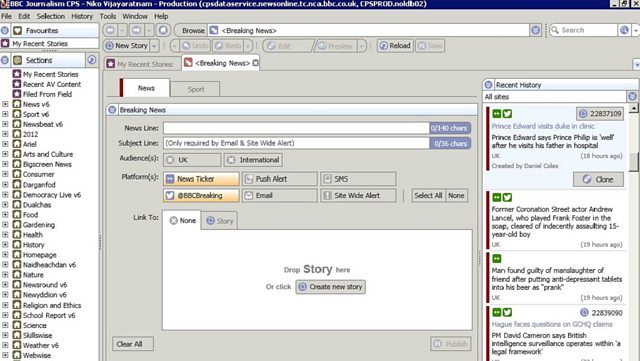Expand the Homepage tree node
Screen dimensions: 640x361
point(5,255)
